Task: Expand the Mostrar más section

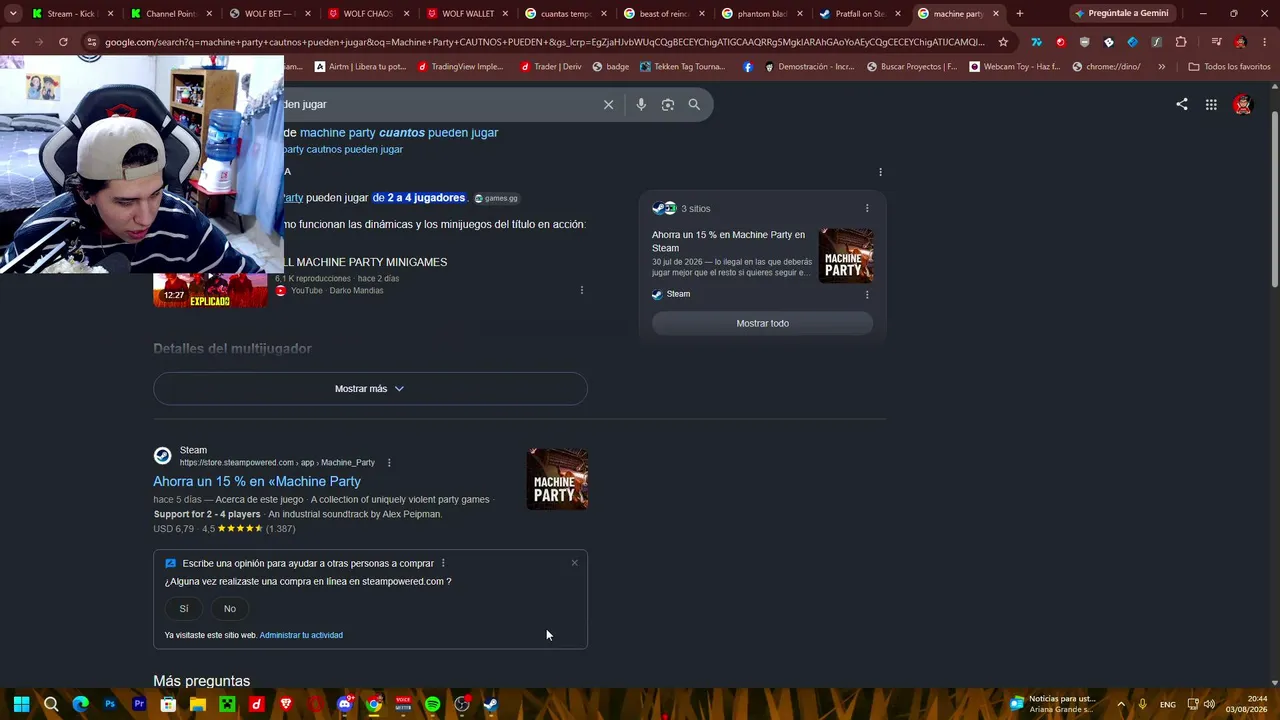Action: [370, 389]
